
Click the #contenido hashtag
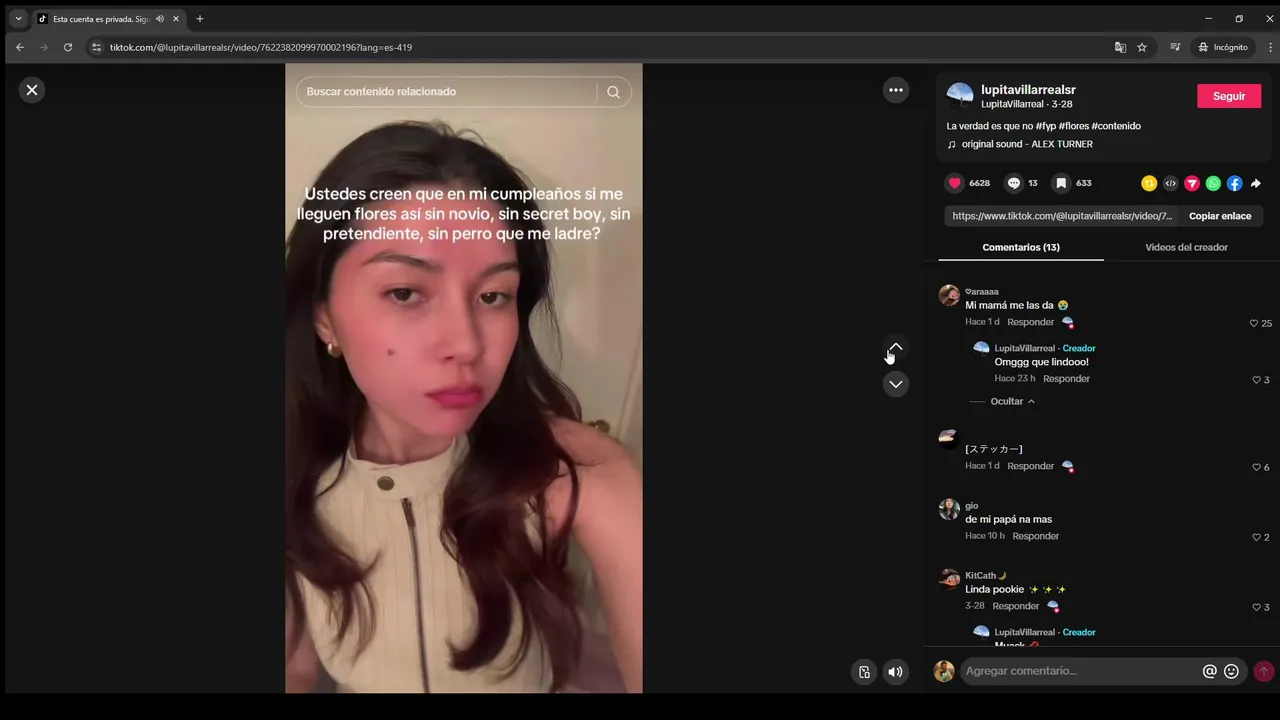[x=1116, y=126]
